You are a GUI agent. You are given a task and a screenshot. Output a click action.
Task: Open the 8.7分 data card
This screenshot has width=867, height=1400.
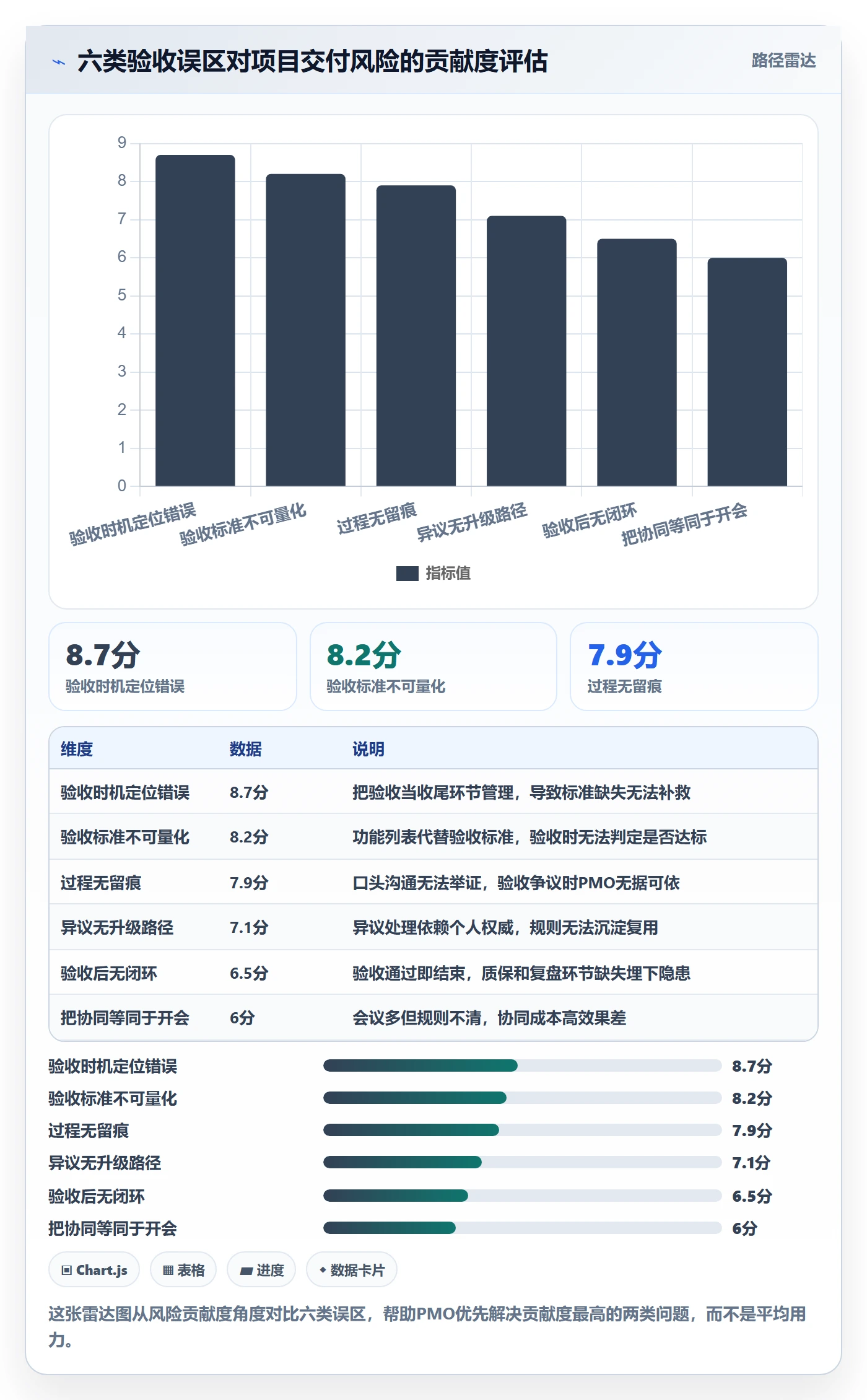point(173,667)
